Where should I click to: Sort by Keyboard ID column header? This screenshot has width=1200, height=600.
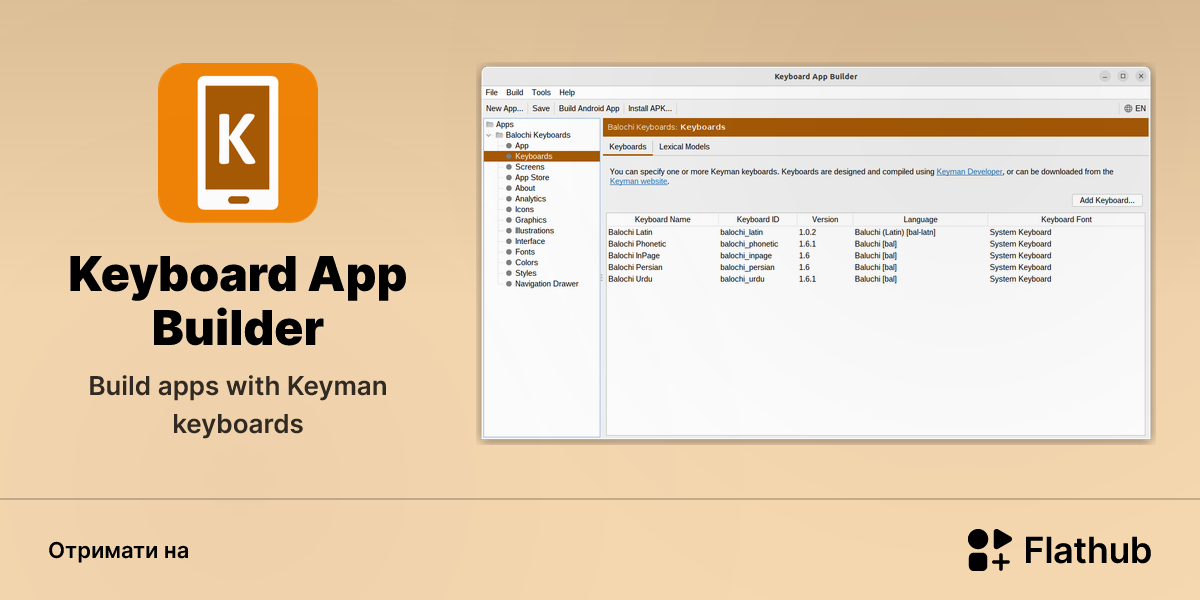757,219
